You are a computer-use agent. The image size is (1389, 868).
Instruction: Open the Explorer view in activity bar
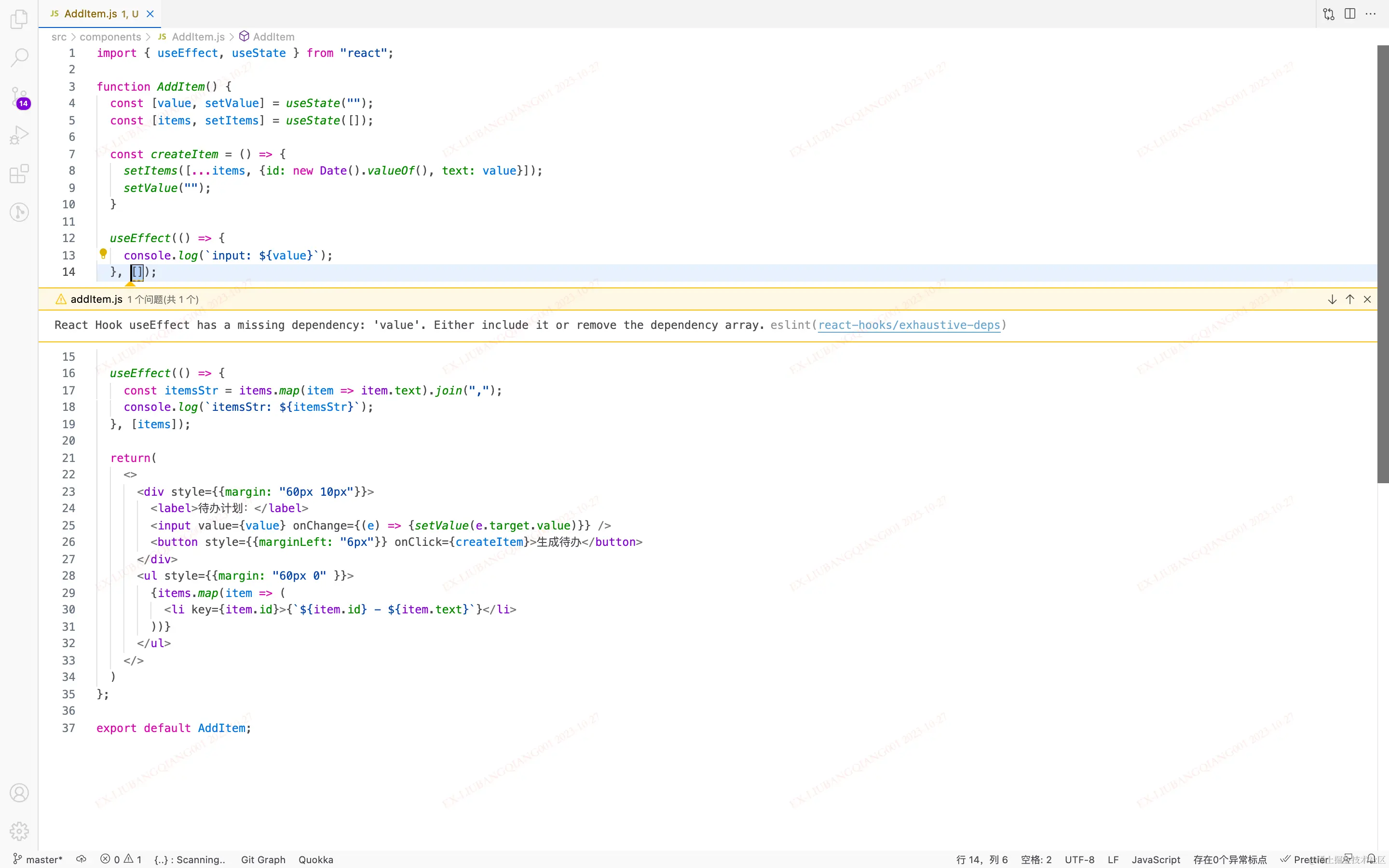19,19
